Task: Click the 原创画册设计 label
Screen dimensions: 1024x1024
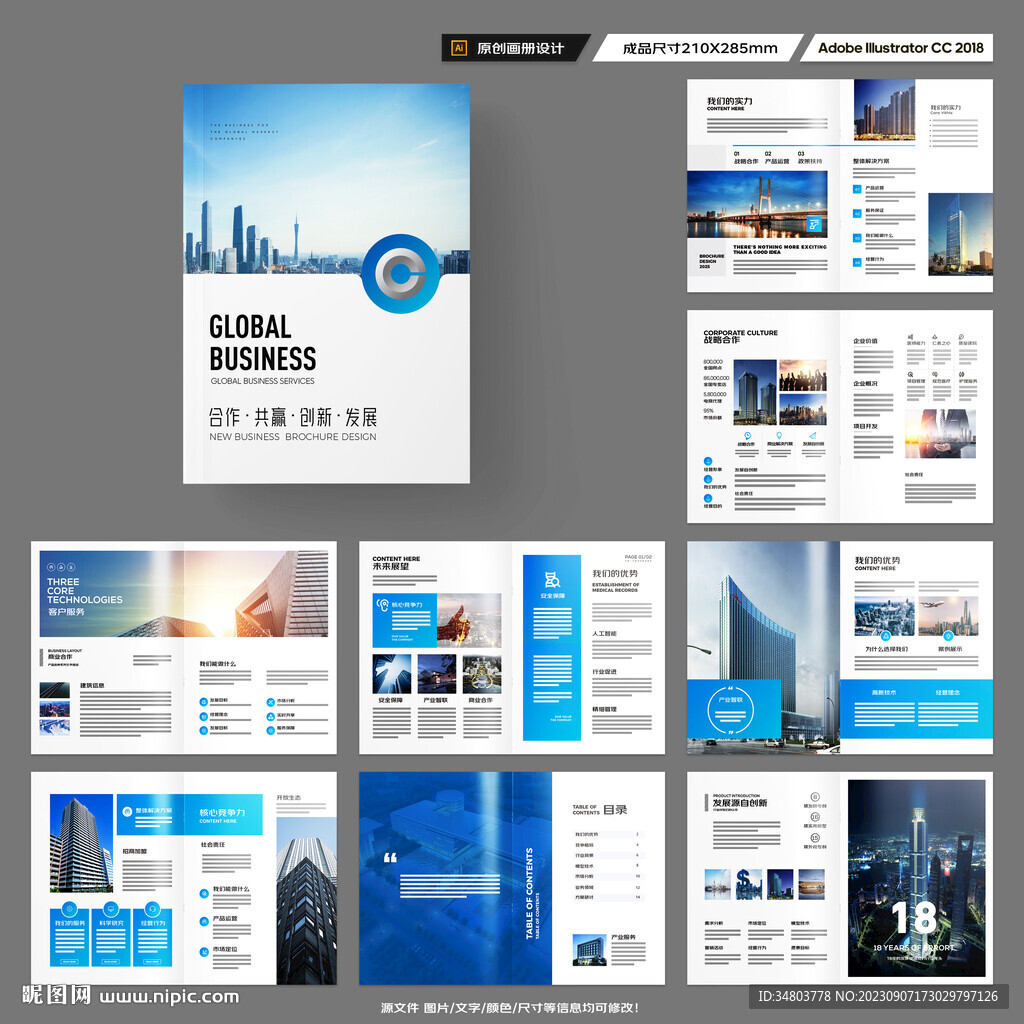Action: click(x=520, y=48)
